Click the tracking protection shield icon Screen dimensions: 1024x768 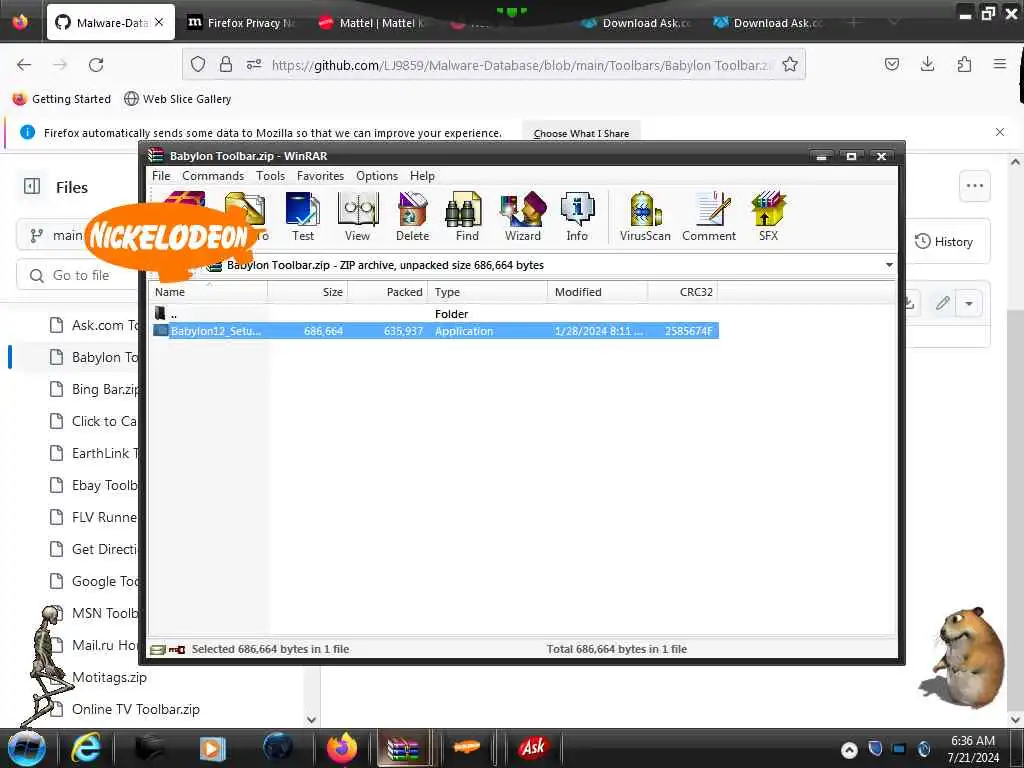[198, 65]
